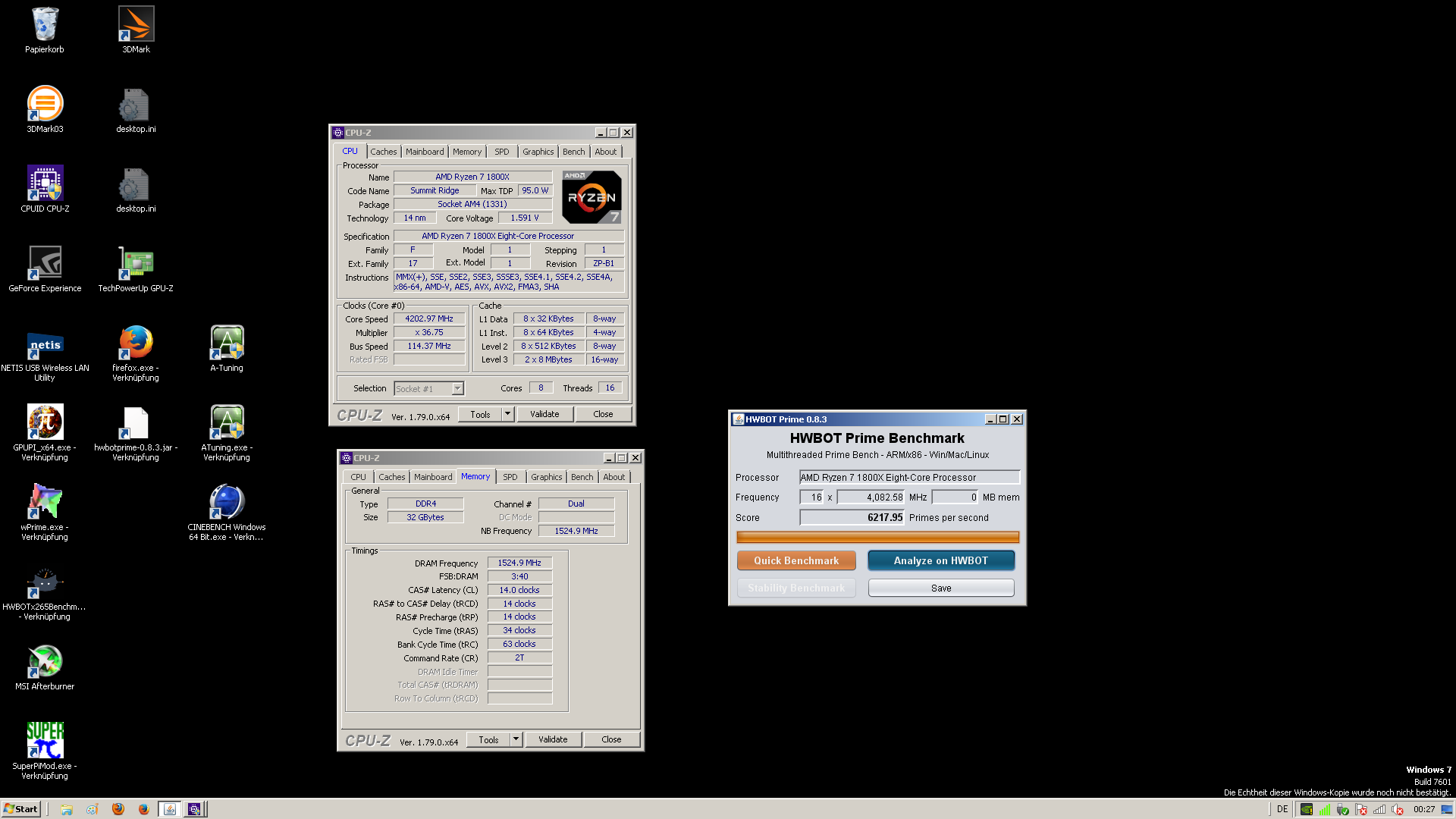The width and height of the screenshot is (1456, 819).
Task: Click the orange benchmark progress bar
Action: point(877,537)
